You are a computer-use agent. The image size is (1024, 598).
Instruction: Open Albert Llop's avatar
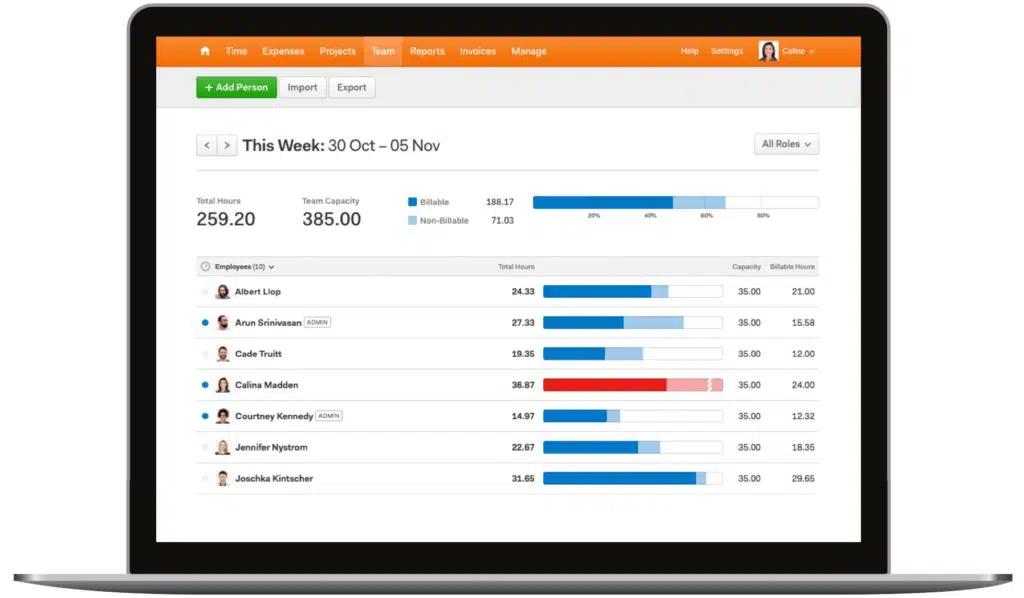222,292
